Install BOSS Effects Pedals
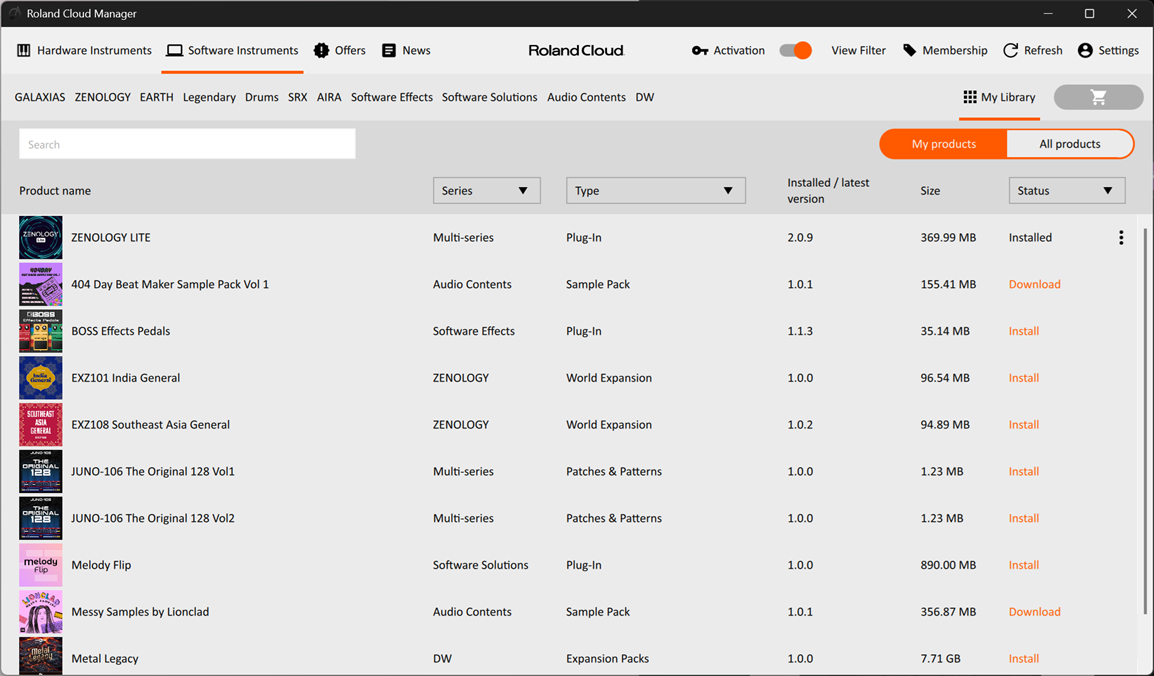Screen dimensions: 1154x676 pyautogui.click(x=1024, y=331)
